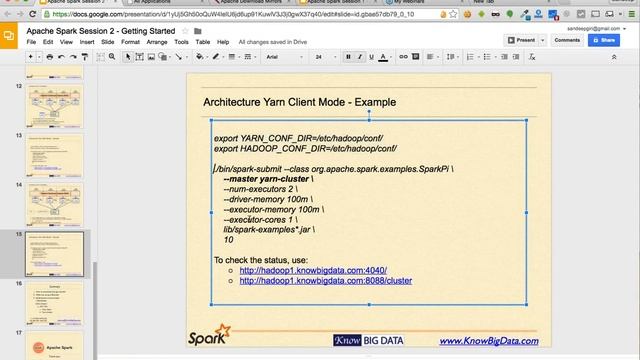Click the insert comment icon
Image resolution: width=640 pixels, height=360 pixels.
click(x=416, y=57)
